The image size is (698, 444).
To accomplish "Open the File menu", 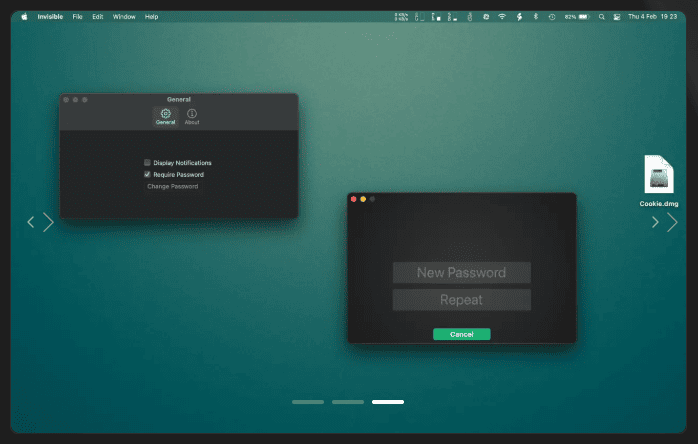I will click(77, 17).
